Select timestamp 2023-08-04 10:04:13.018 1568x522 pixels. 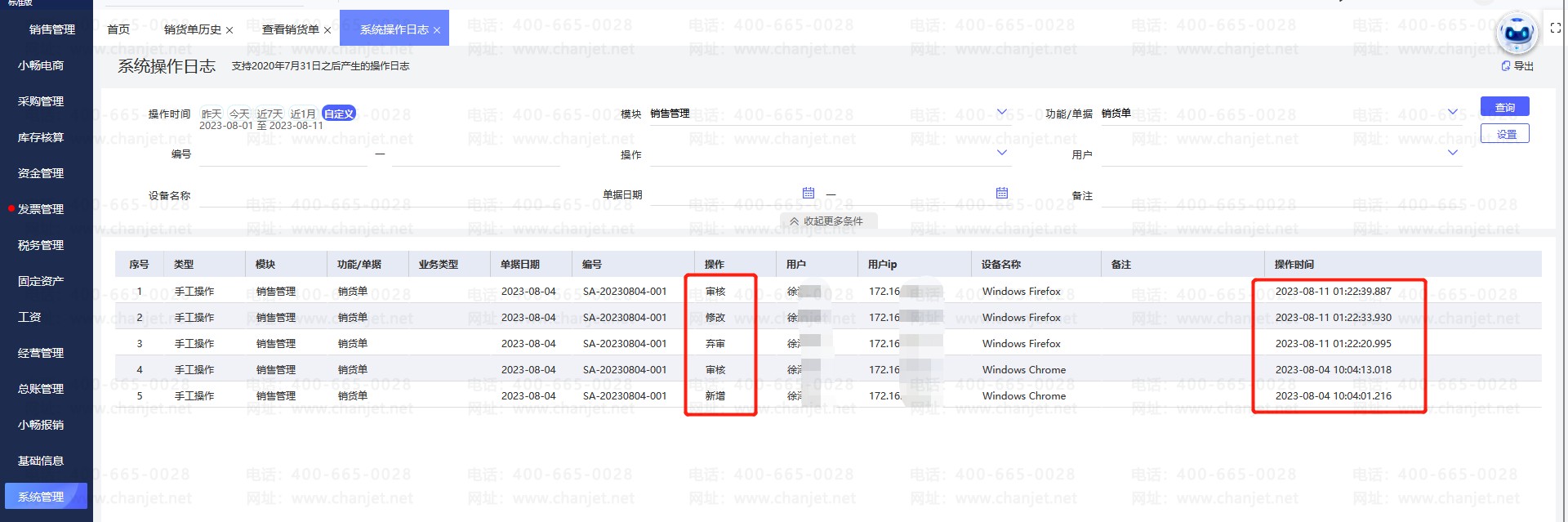point(1334,370)
